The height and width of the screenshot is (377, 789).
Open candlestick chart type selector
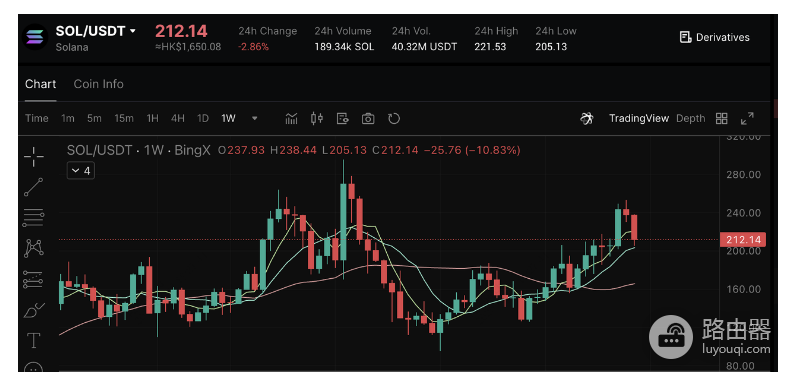pyautogui.click(x=317, y=118)
